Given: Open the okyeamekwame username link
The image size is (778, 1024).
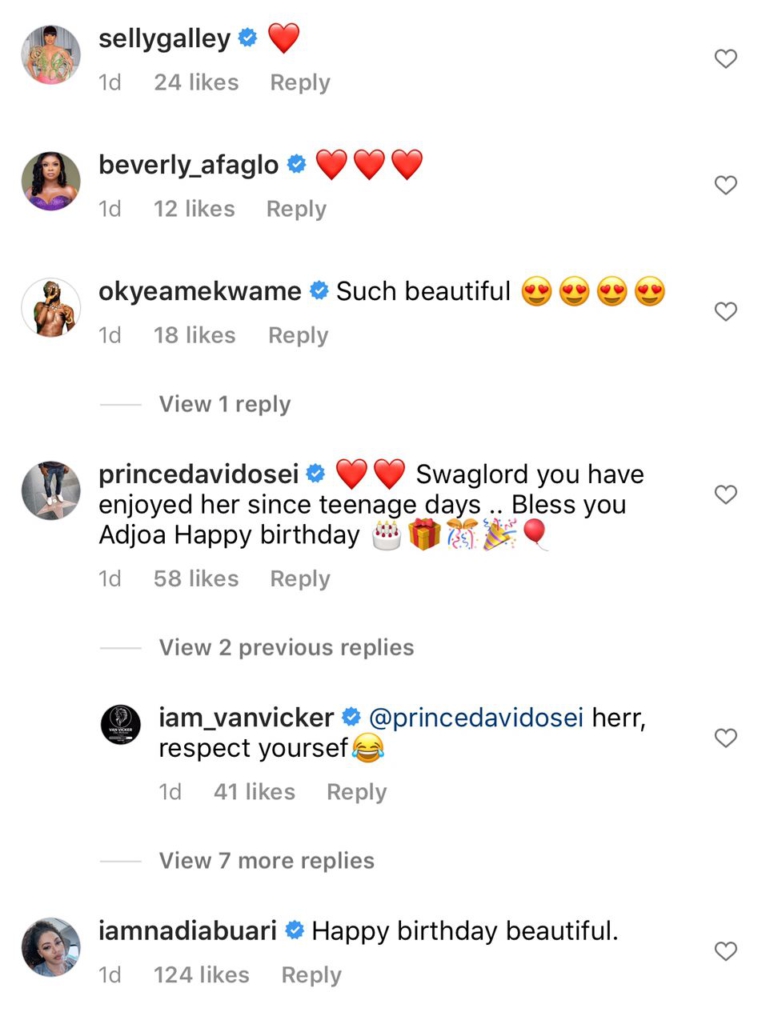Looking at the screenshot, I should tap(200, 292).
